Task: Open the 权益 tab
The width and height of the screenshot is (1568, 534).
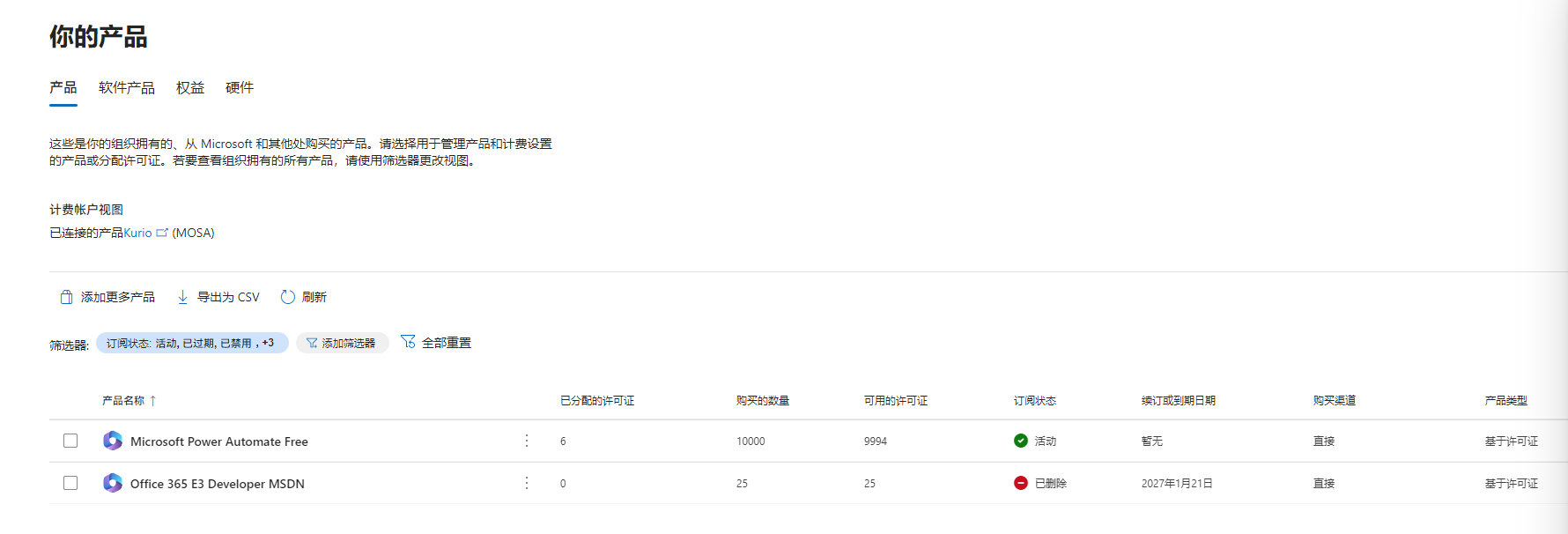Action: pos(190,87)
